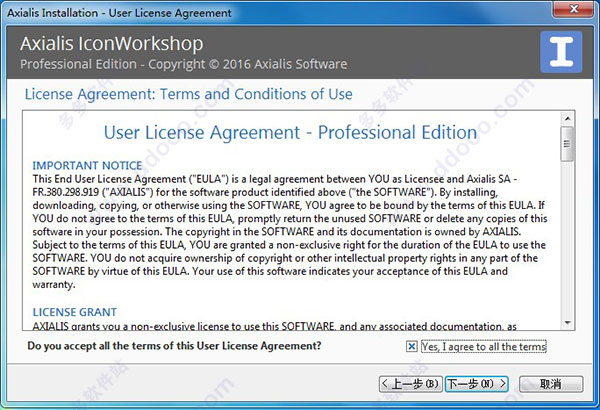Click the license text scrollbar thumb
The width and height of the screenshot is (600, 410).
click(567, 144)
